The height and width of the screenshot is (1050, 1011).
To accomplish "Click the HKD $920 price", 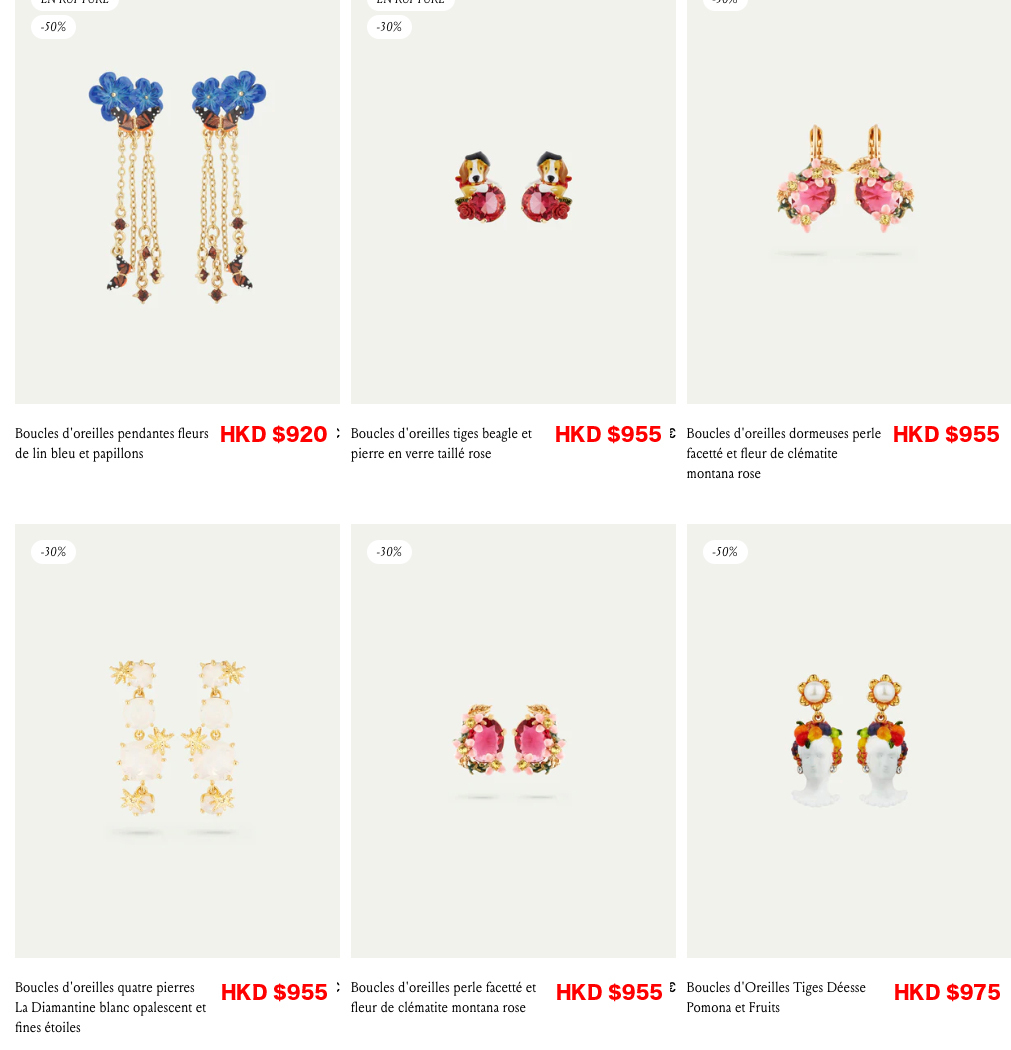I will point(273,435).
